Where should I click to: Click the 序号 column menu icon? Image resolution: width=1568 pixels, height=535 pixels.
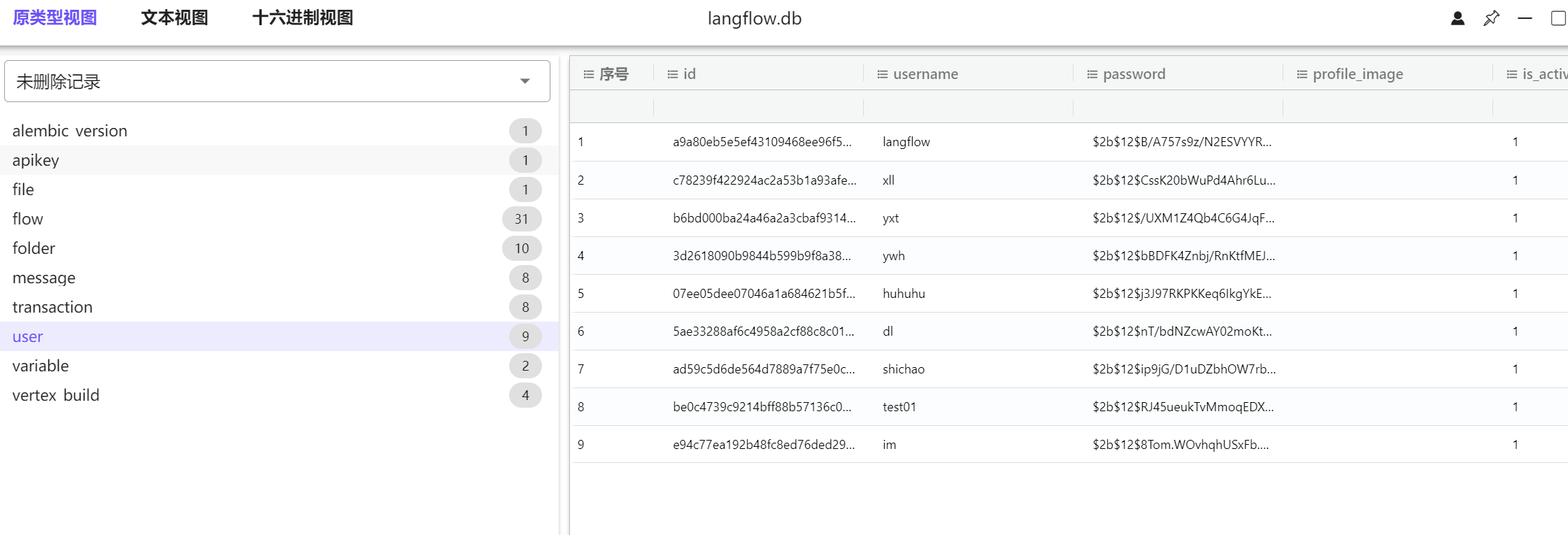click(x=588, y=74)
